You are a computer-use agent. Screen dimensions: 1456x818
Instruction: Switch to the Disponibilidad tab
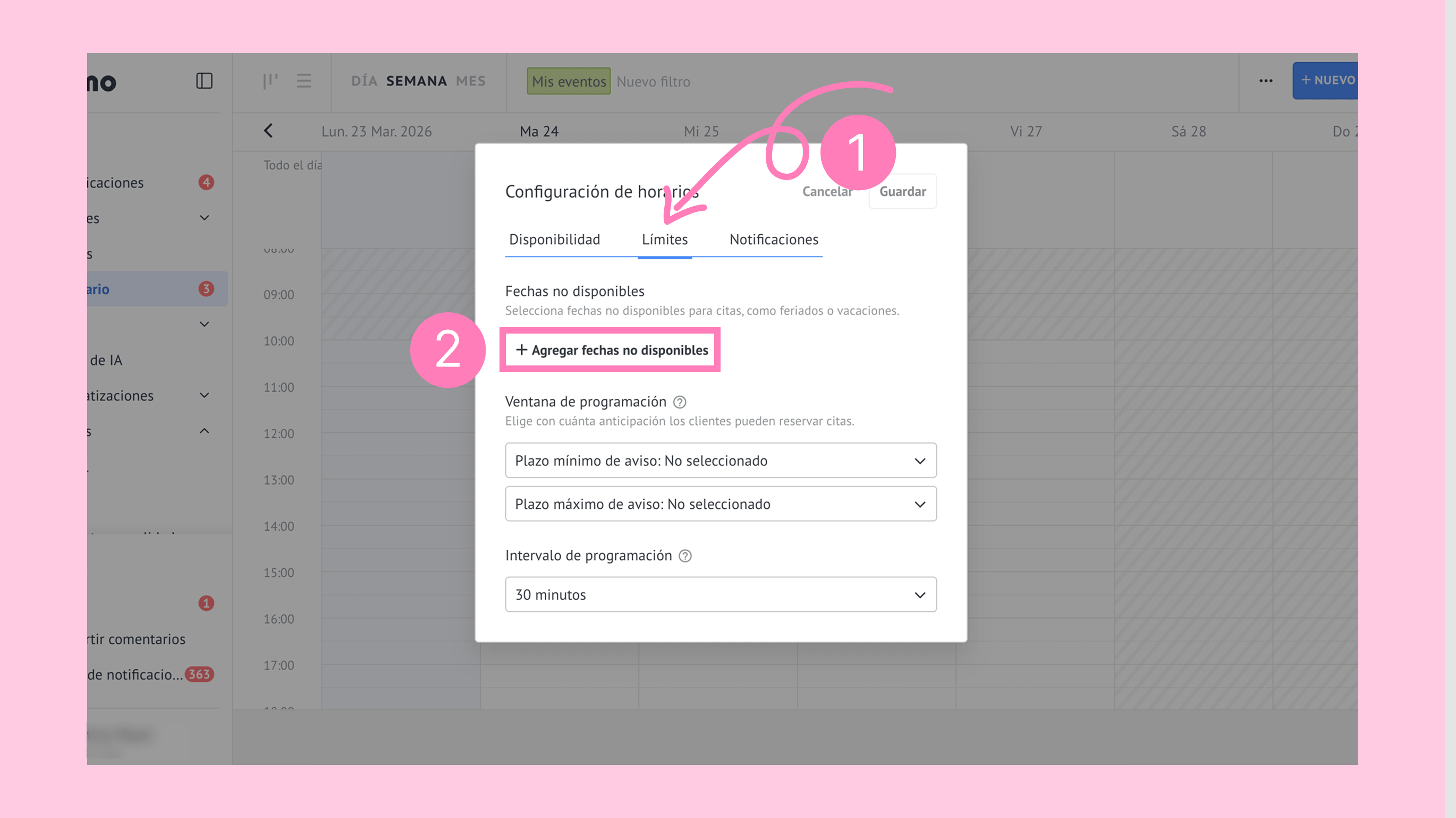click(554, 240)
